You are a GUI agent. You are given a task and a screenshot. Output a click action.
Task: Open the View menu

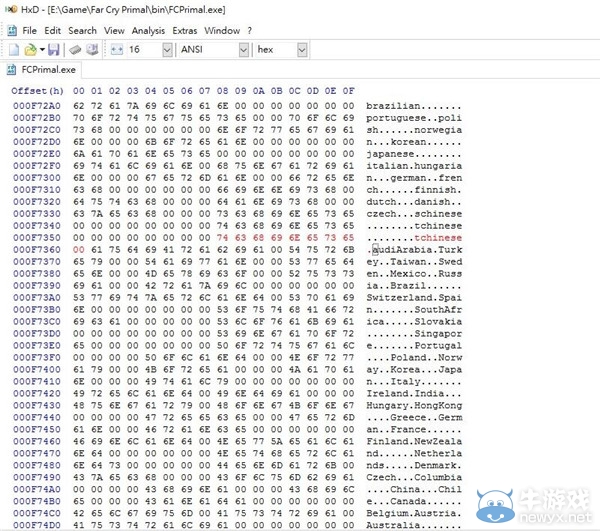pyautogui.click(x=114, y=31)
